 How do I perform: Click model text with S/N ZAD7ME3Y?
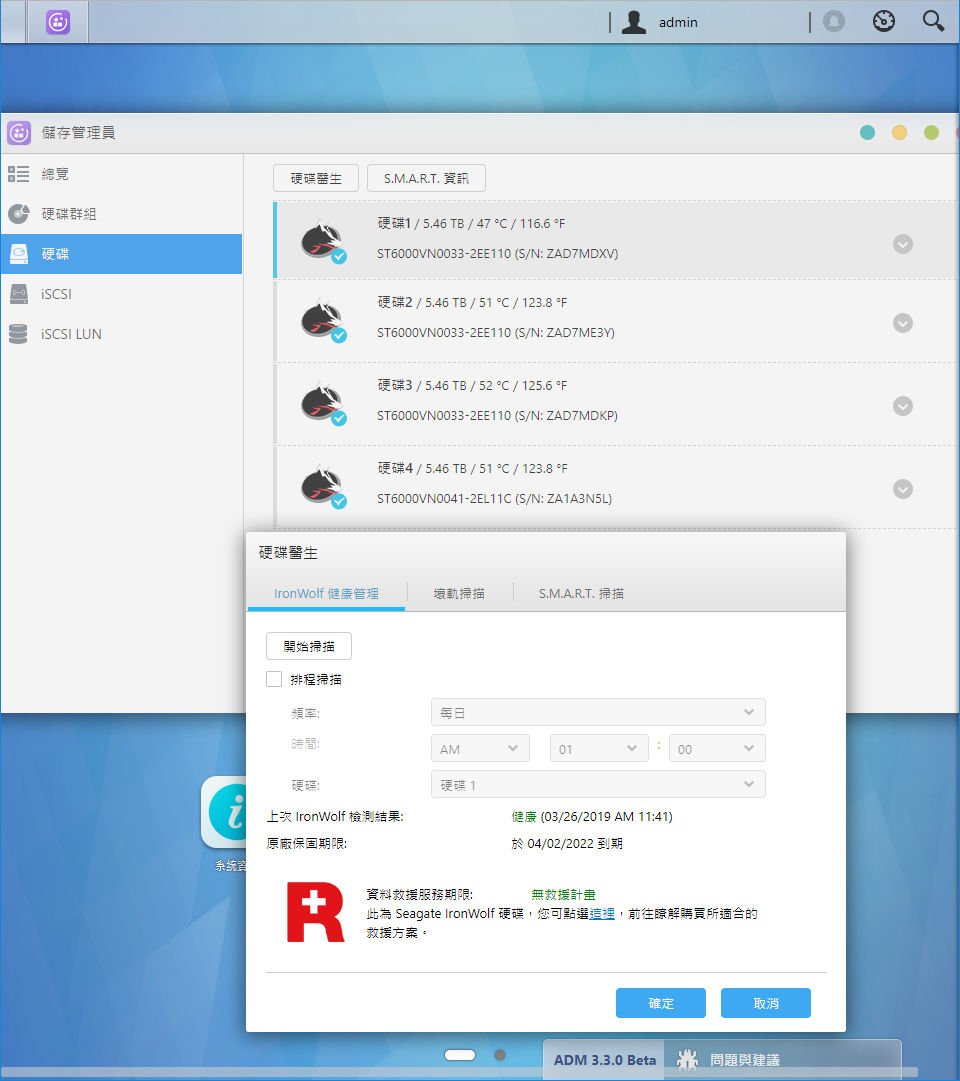[x=496, y=332]
